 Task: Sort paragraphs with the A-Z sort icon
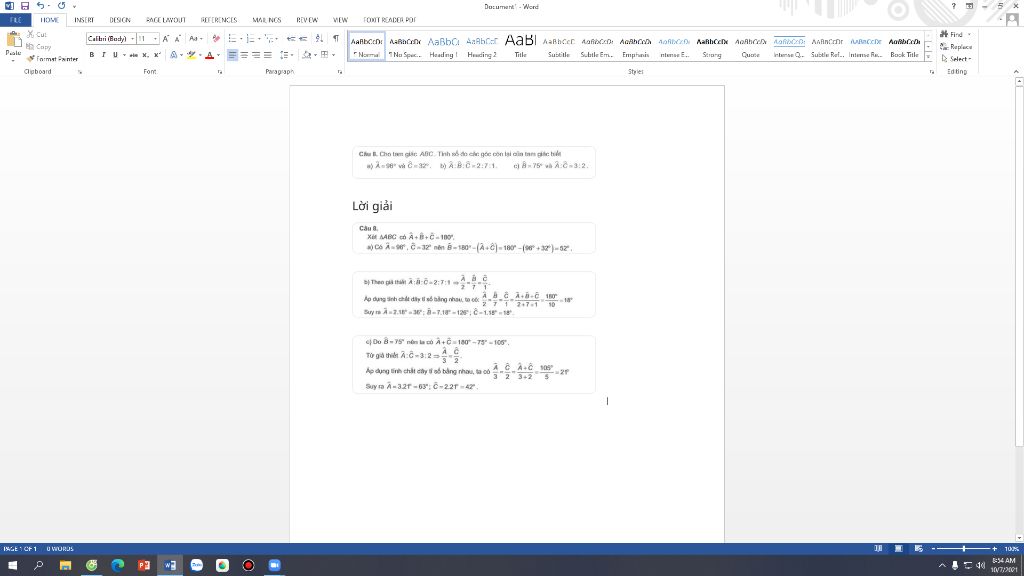coord(319,39)
